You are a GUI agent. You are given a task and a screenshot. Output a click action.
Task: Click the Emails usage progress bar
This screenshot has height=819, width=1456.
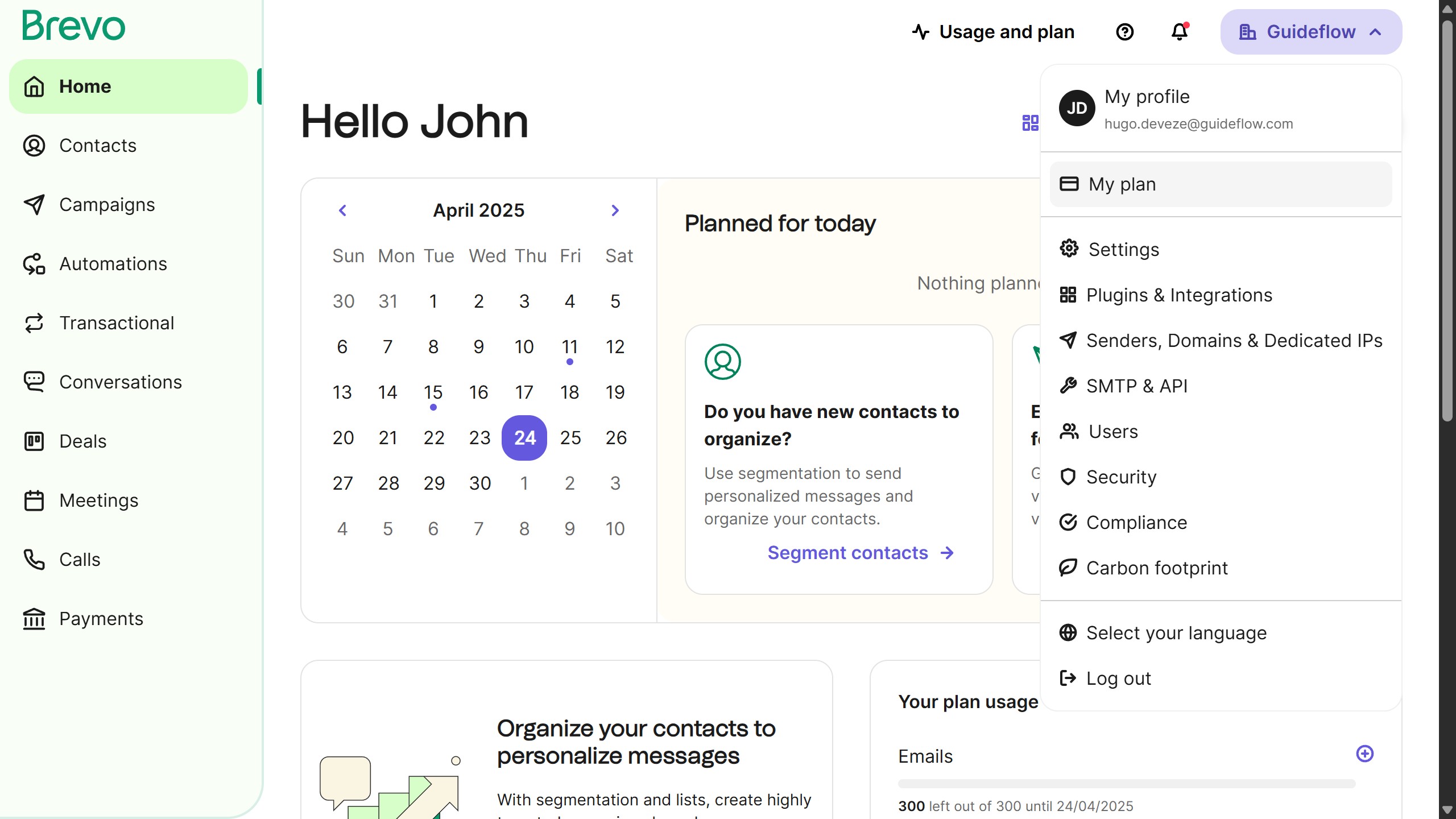click(1126, 784)
